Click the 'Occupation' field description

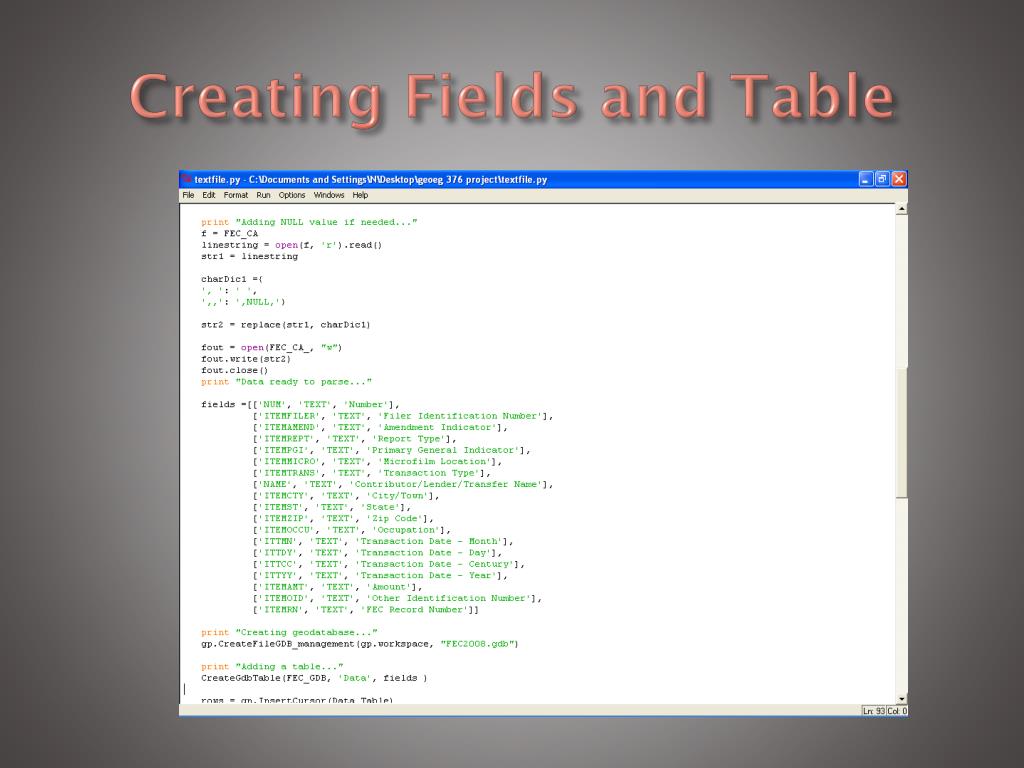click(x=406, y=530)
